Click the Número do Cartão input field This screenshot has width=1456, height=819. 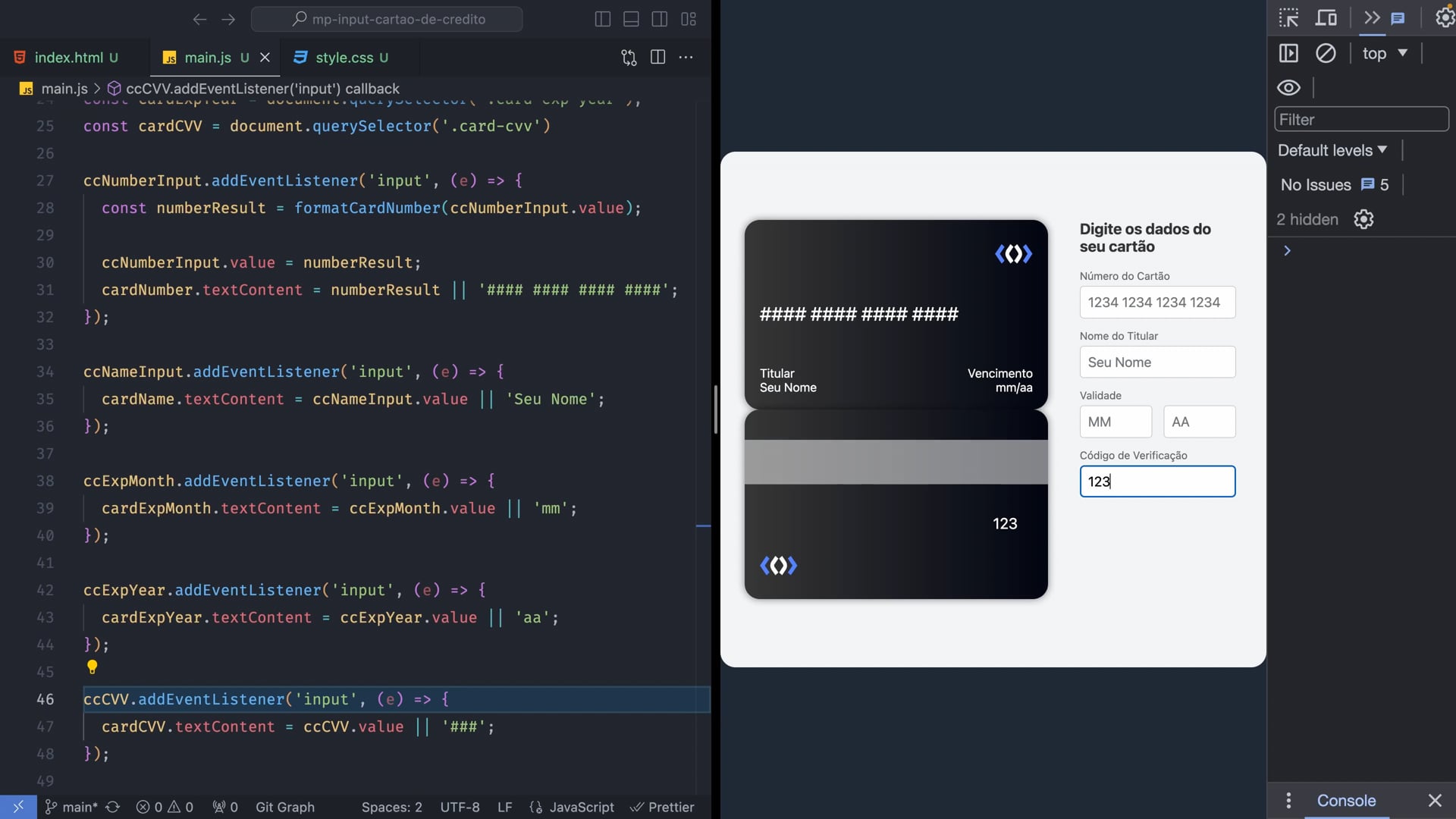click(1157, 302)
